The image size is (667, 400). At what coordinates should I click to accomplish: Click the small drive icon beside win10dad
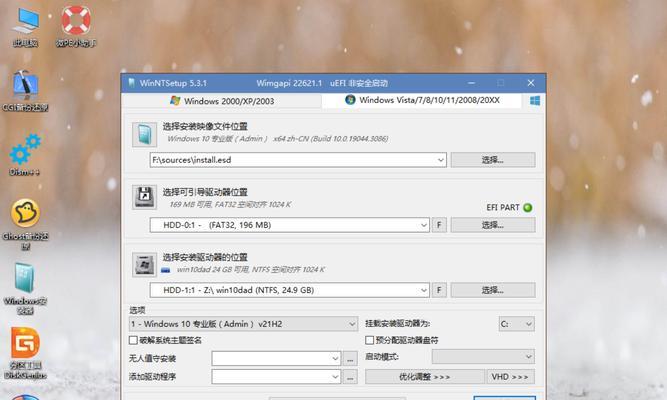pos(165,270)
